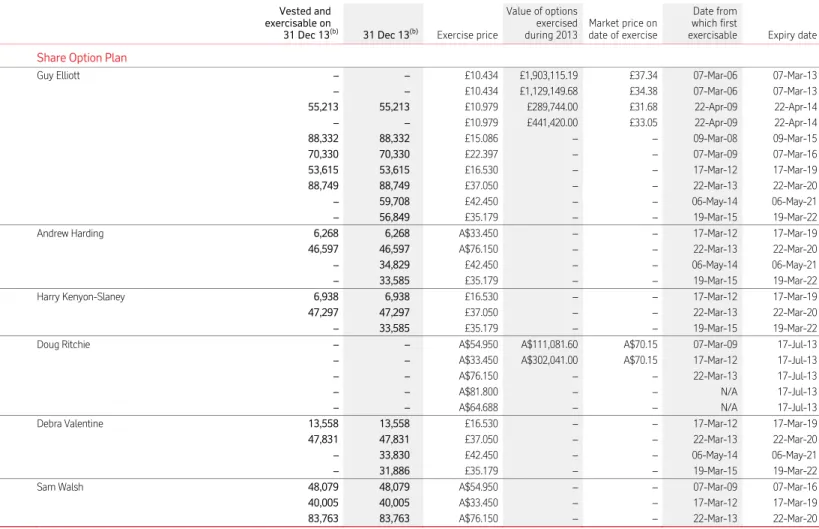Select the name 'Sam Walsh'
Screen dimensions: 819x529
(60, 487)
